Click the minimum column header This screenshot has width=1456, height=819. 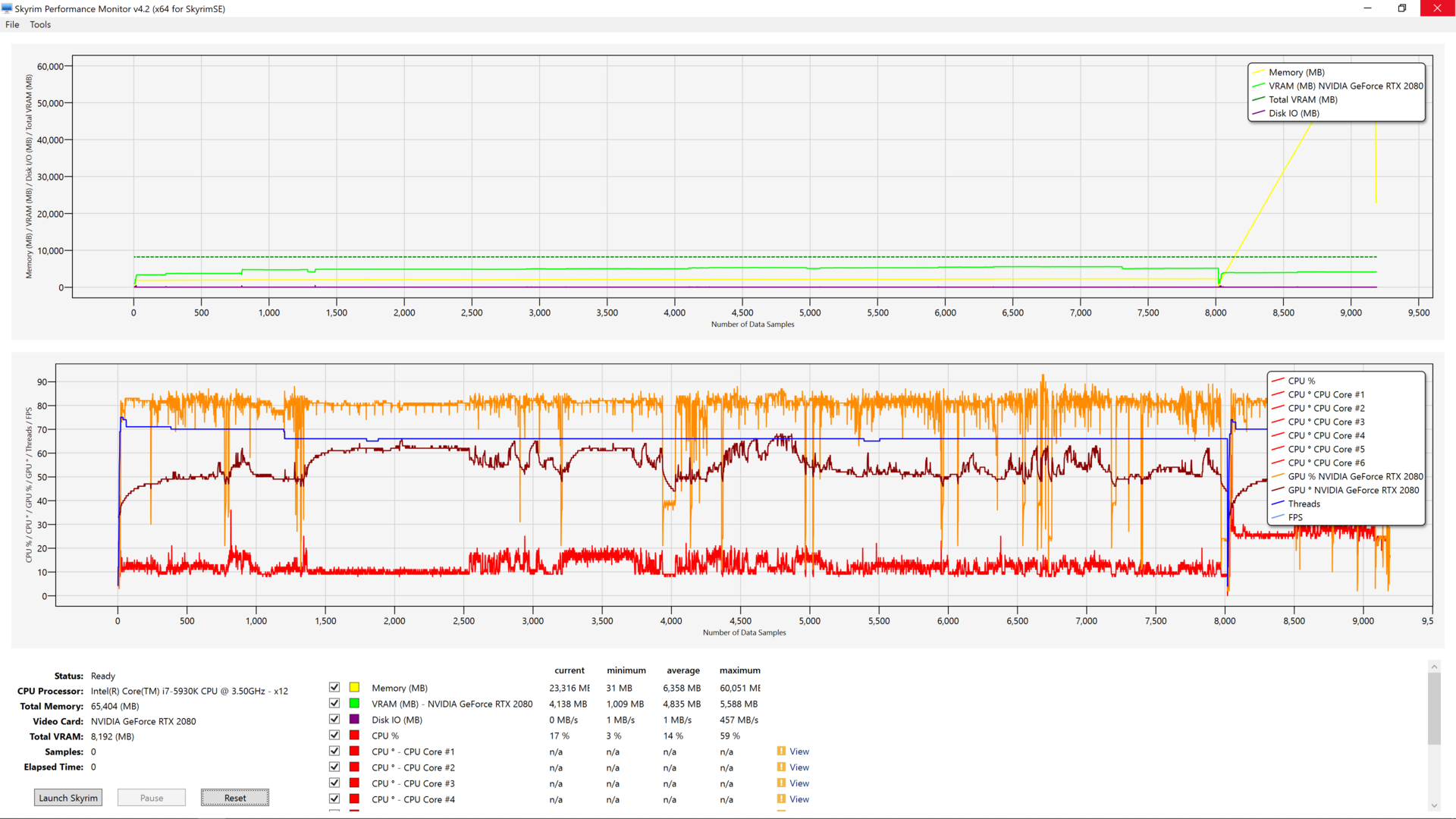pos(626,670)
